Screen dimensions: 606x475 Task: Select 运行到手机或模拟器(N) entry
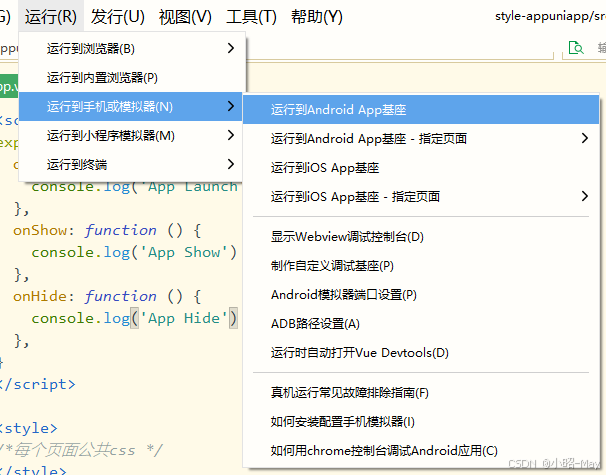pyautogui.click(x=131, y=106)
